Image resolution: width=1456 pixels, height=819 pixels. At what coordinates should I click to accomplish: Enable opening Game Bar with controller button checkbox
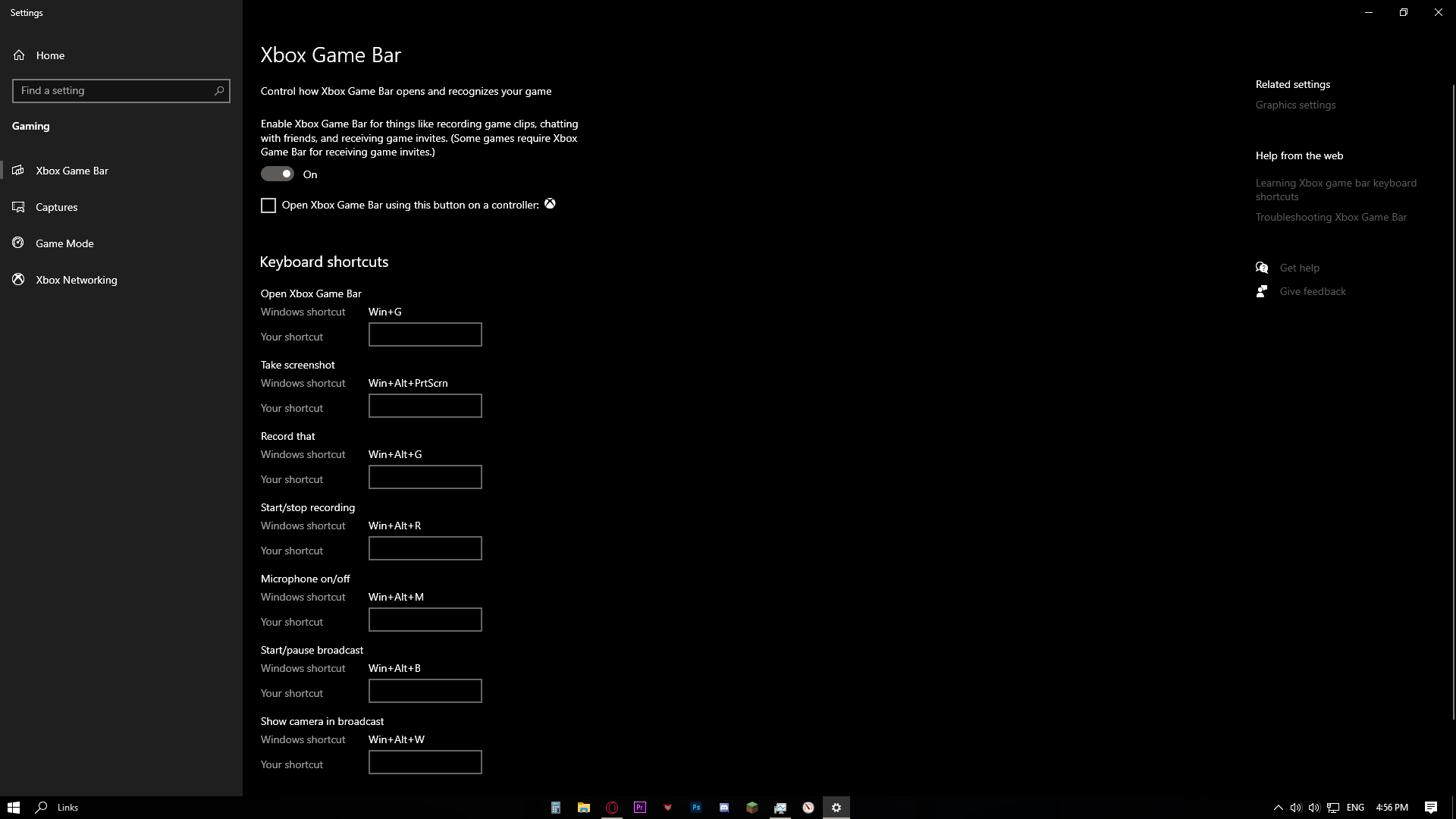268,206
